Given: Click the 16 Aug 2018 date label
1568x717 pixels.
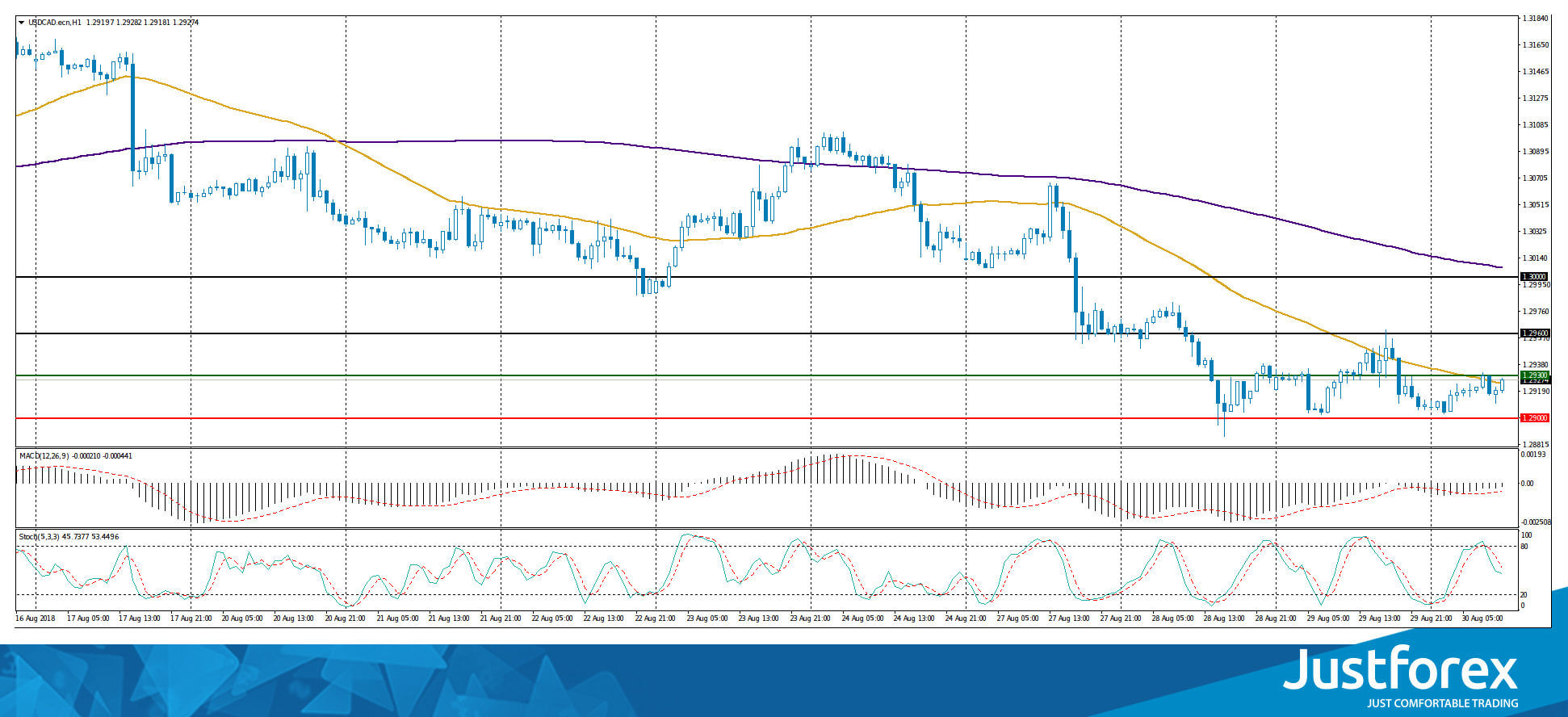Looking at the screenshot, I should tap(36, 618).
